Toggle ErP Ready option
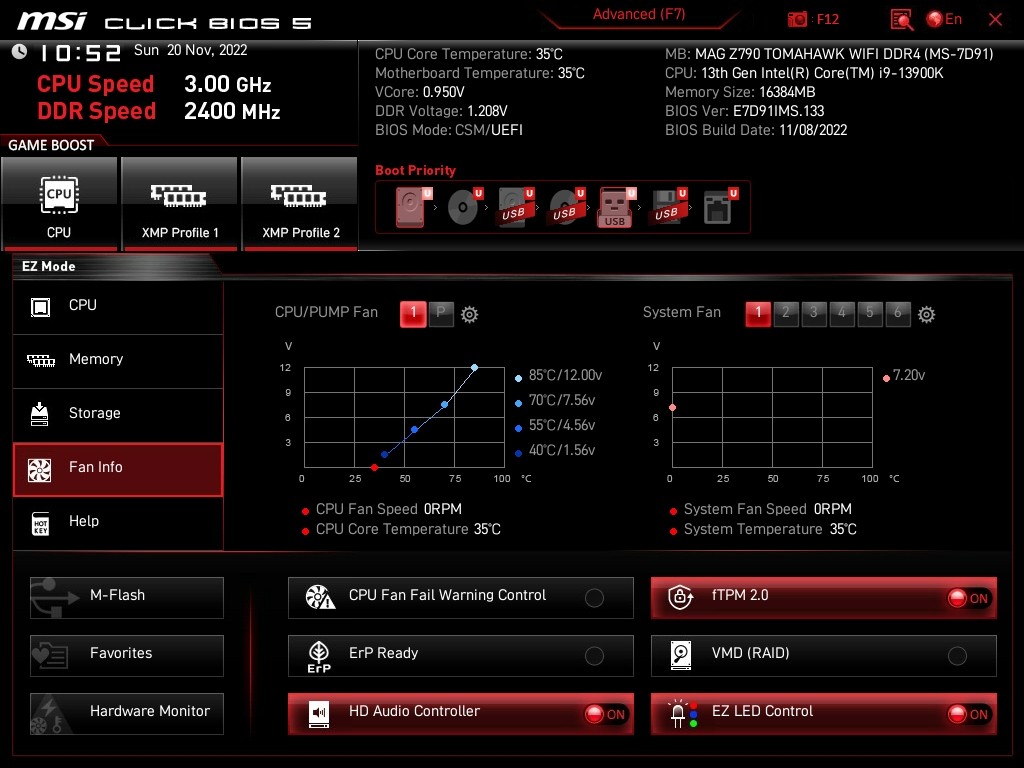The height and width of the screenshot is (768, 1024). [460, 656]
